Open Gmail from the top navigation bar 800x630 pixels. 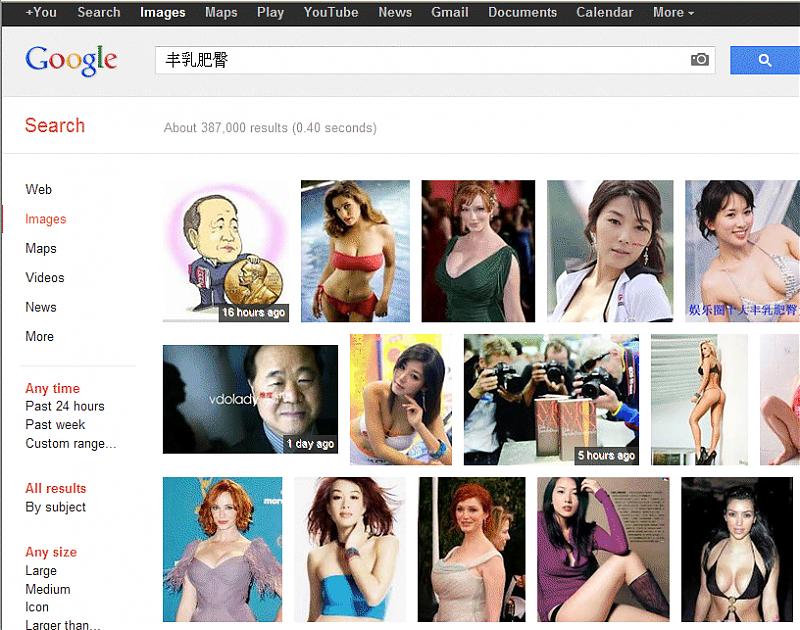[x=449, y=12]
